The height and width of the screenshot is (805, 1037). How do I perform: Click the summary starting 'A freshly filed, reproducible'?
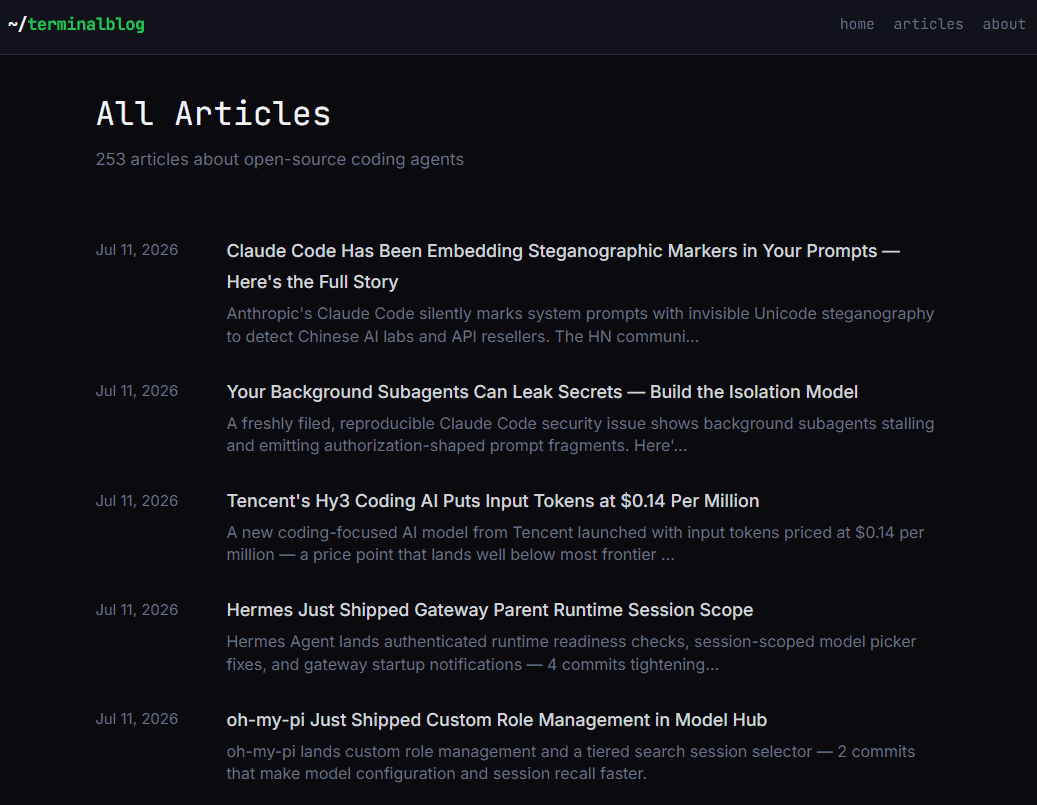click(581, 435)
